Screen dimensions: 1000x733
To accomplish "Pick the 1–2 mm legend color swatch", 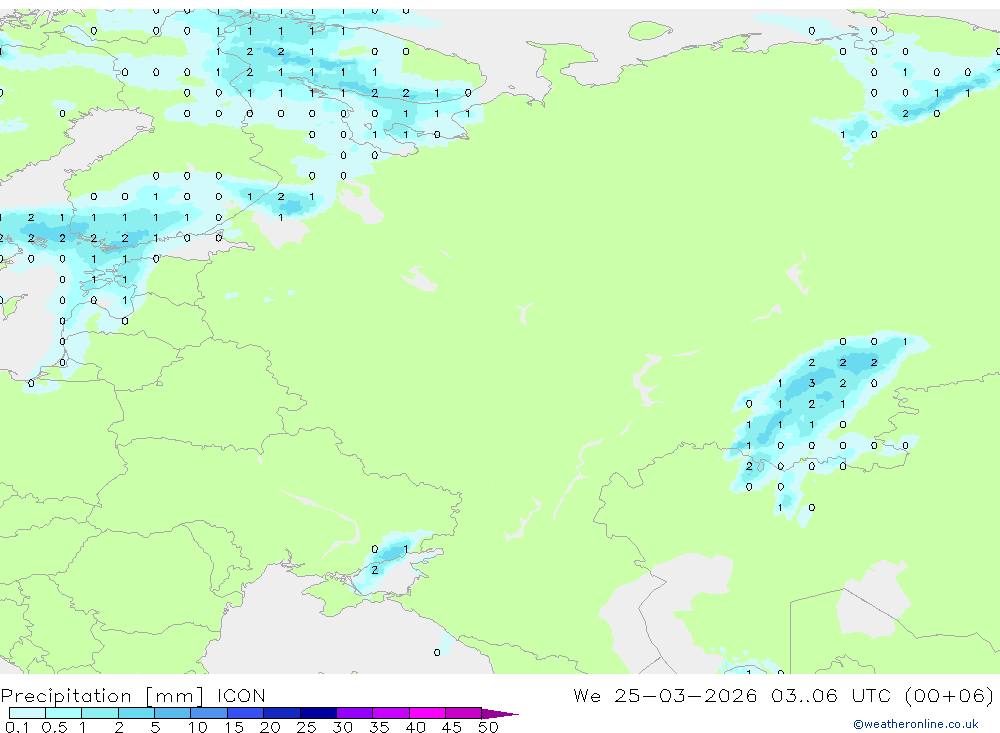I will [100, 713].
